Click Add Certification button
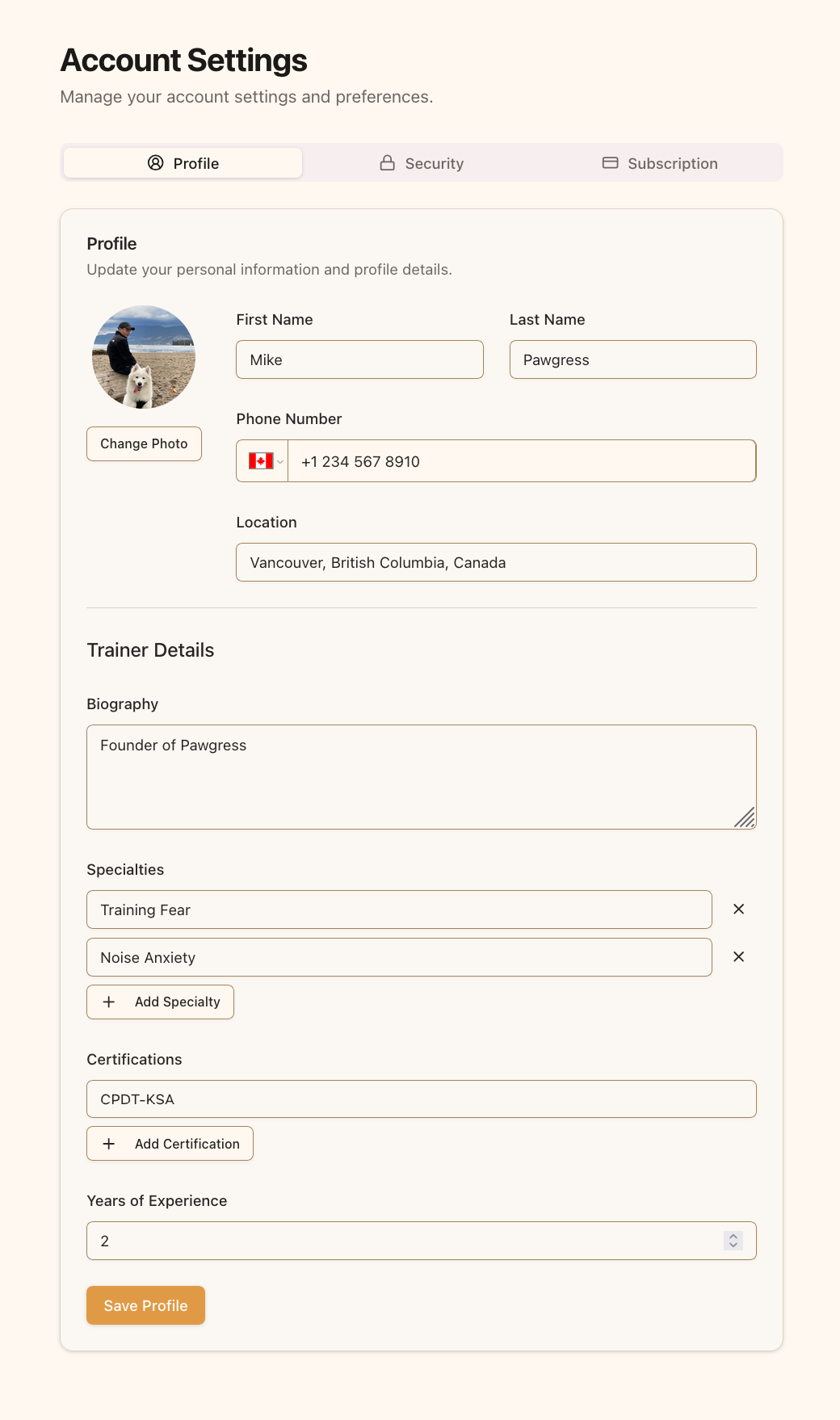The height and width of the screenshot is (1420, 840). coord(170,1144)
